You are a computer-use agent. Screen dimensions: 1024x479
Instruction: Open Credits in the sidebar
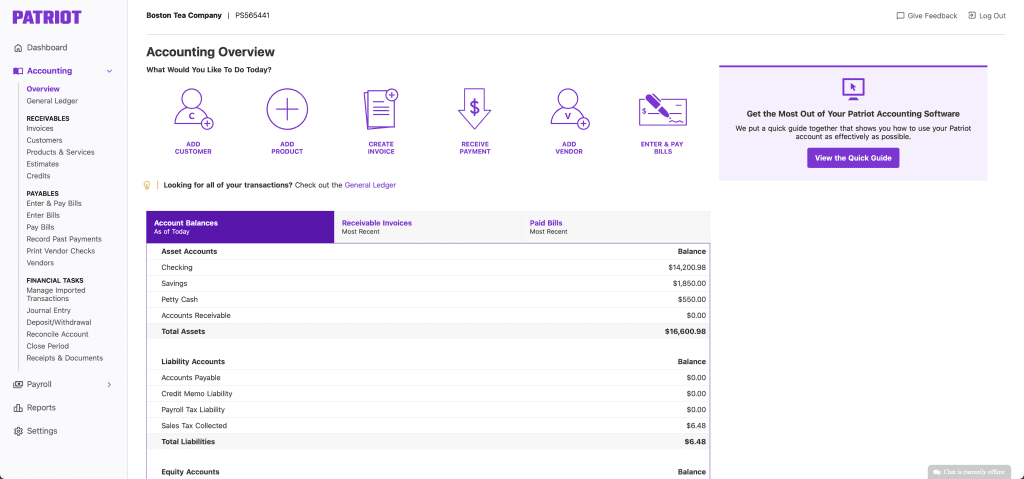point(39,176)
